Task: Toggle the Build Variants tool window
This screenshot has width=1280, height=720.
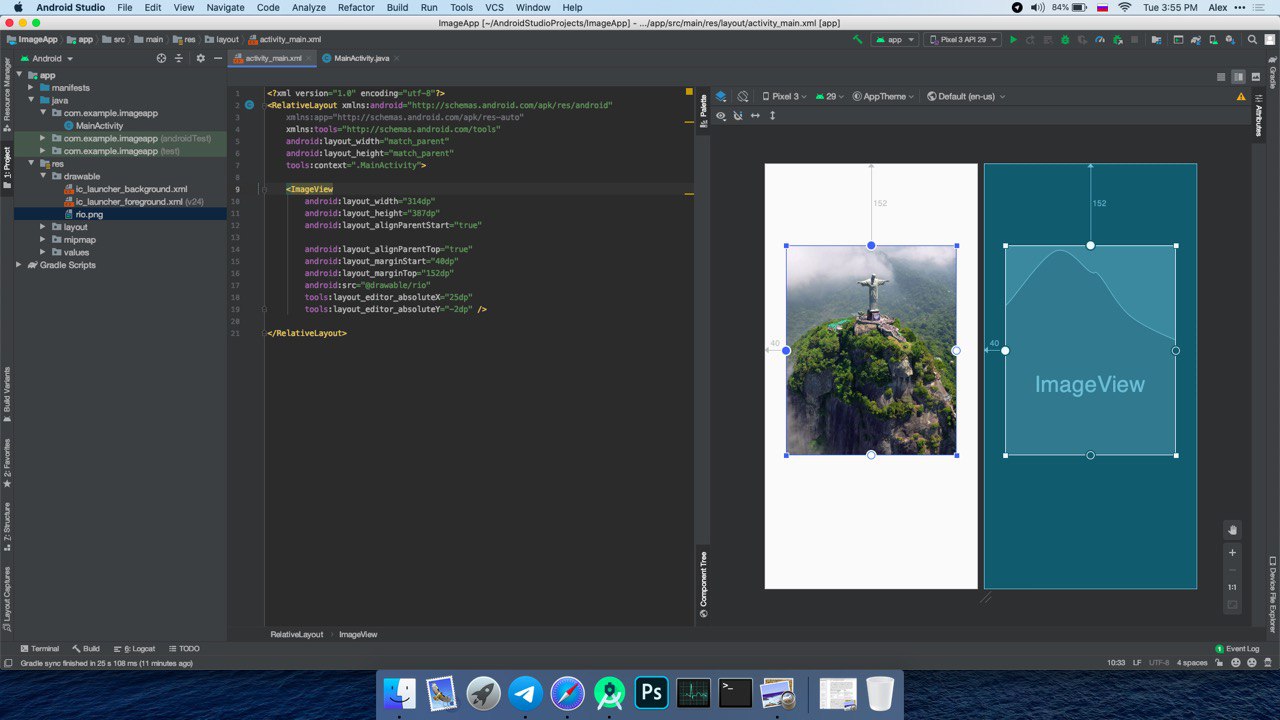Action: tap(7, 394)
